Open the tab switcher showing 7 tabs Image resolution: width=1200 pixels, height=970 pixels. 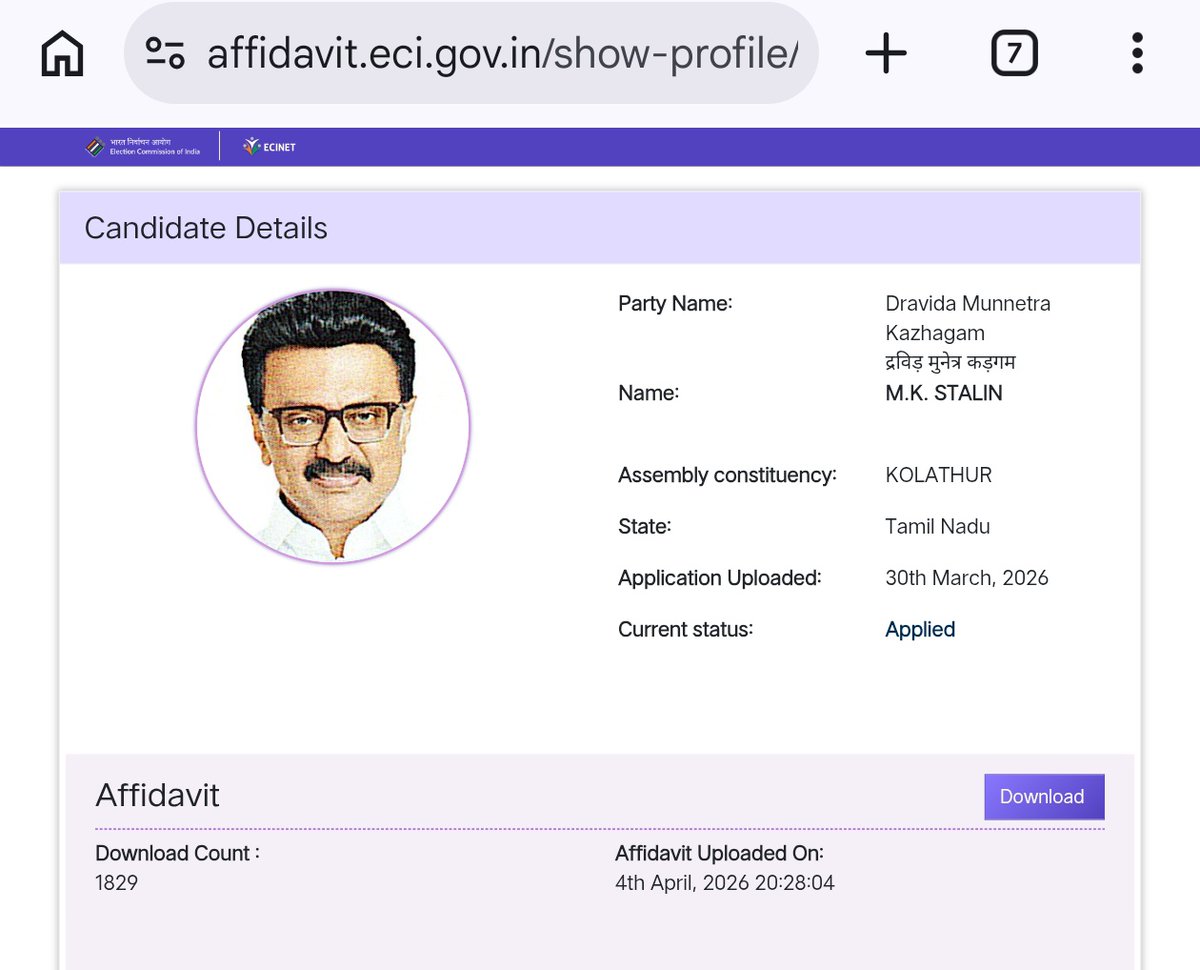click(1014, 53)
